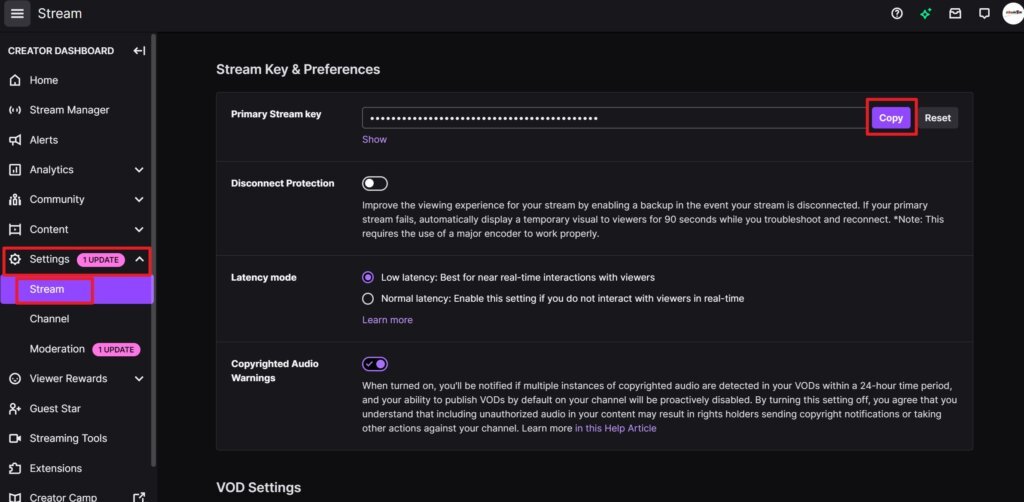
Task: Click the 'Latency mode' label
Action: coord(264,277)
